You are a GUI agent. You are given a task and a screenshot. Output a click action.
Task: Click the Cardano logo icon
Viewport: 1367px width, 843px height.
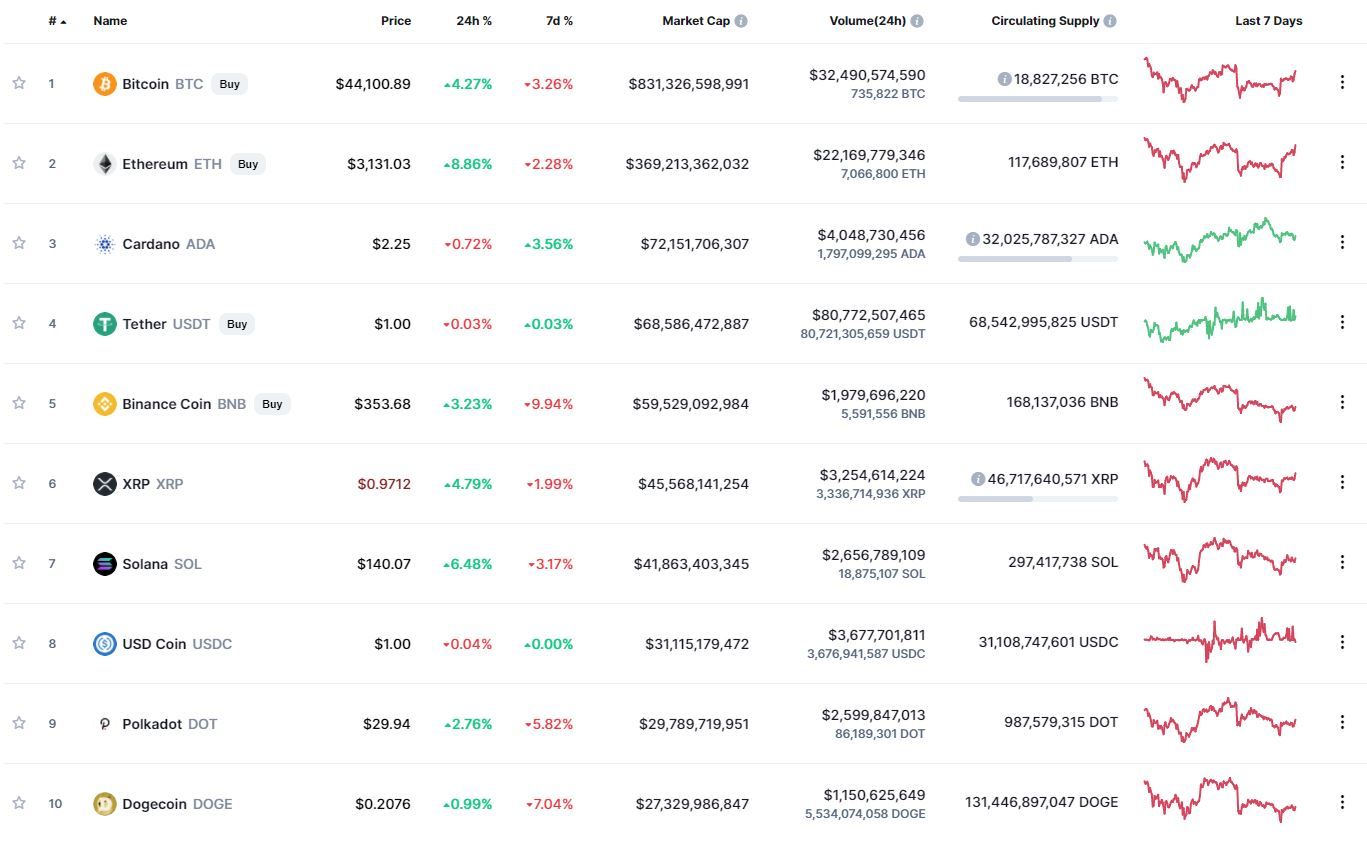pyautogui.click(x=104, y=244)
